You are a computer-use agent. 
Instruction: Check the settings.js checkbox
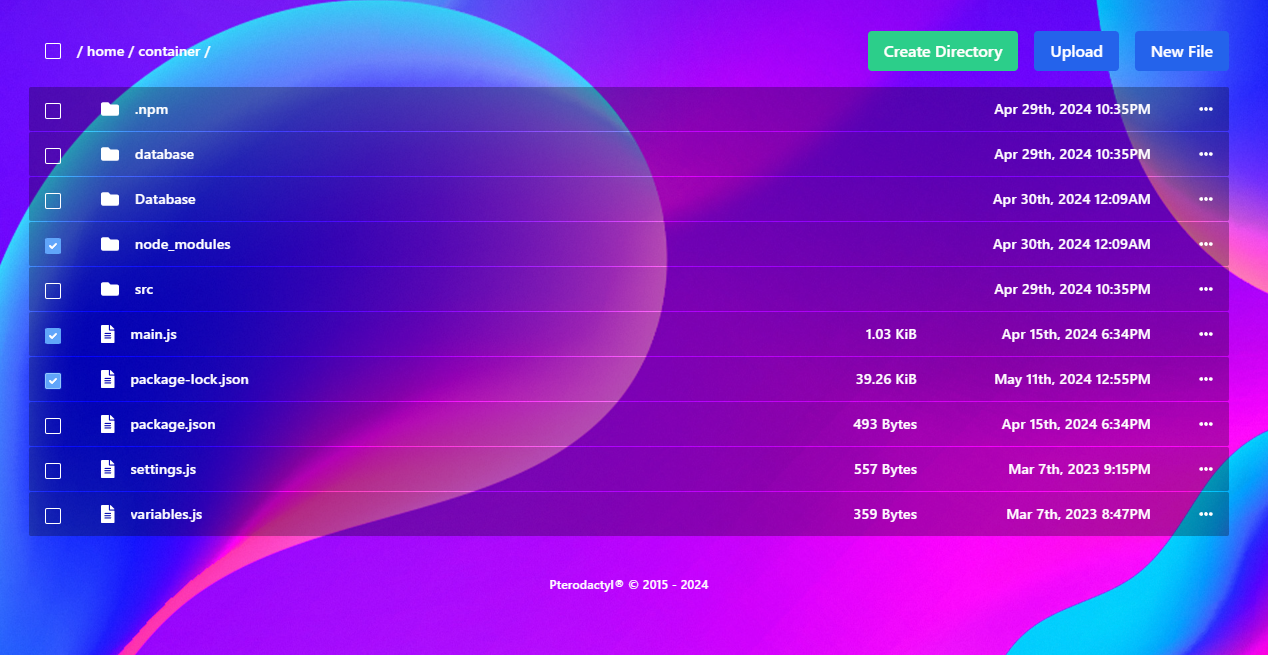pos(53,471)
